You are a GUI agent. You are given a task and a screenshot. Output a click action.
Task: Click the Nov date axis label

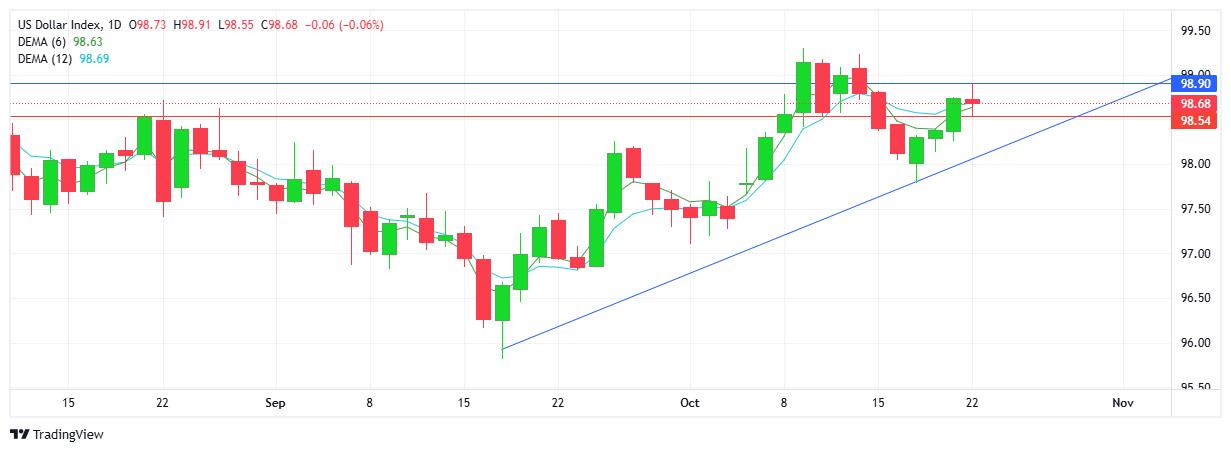click(1121, 402)
